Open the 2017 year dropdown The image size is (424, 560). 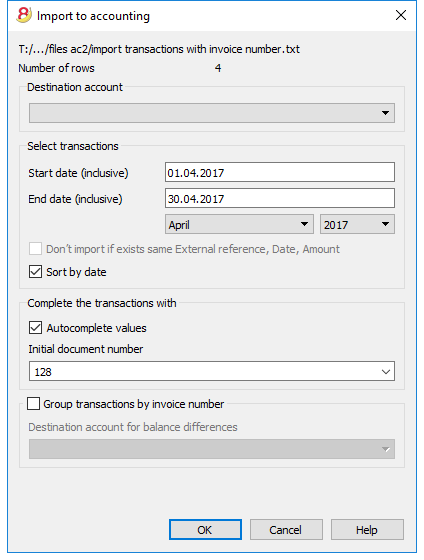357,224
